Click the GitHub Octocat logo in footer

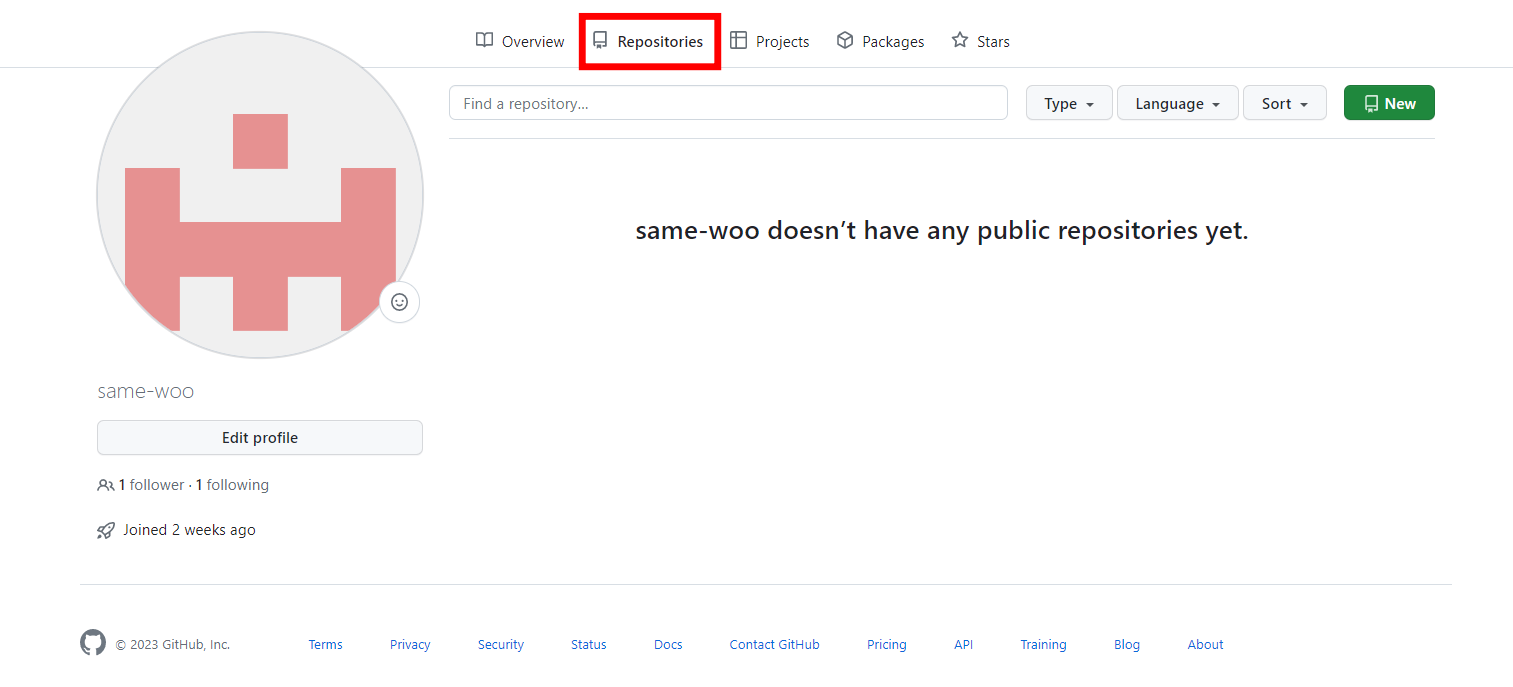point(93,643)
